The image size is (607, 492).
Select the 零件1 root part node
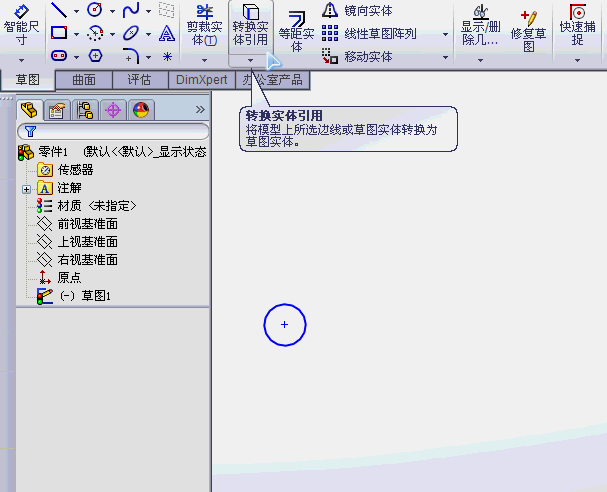(111, 152)
